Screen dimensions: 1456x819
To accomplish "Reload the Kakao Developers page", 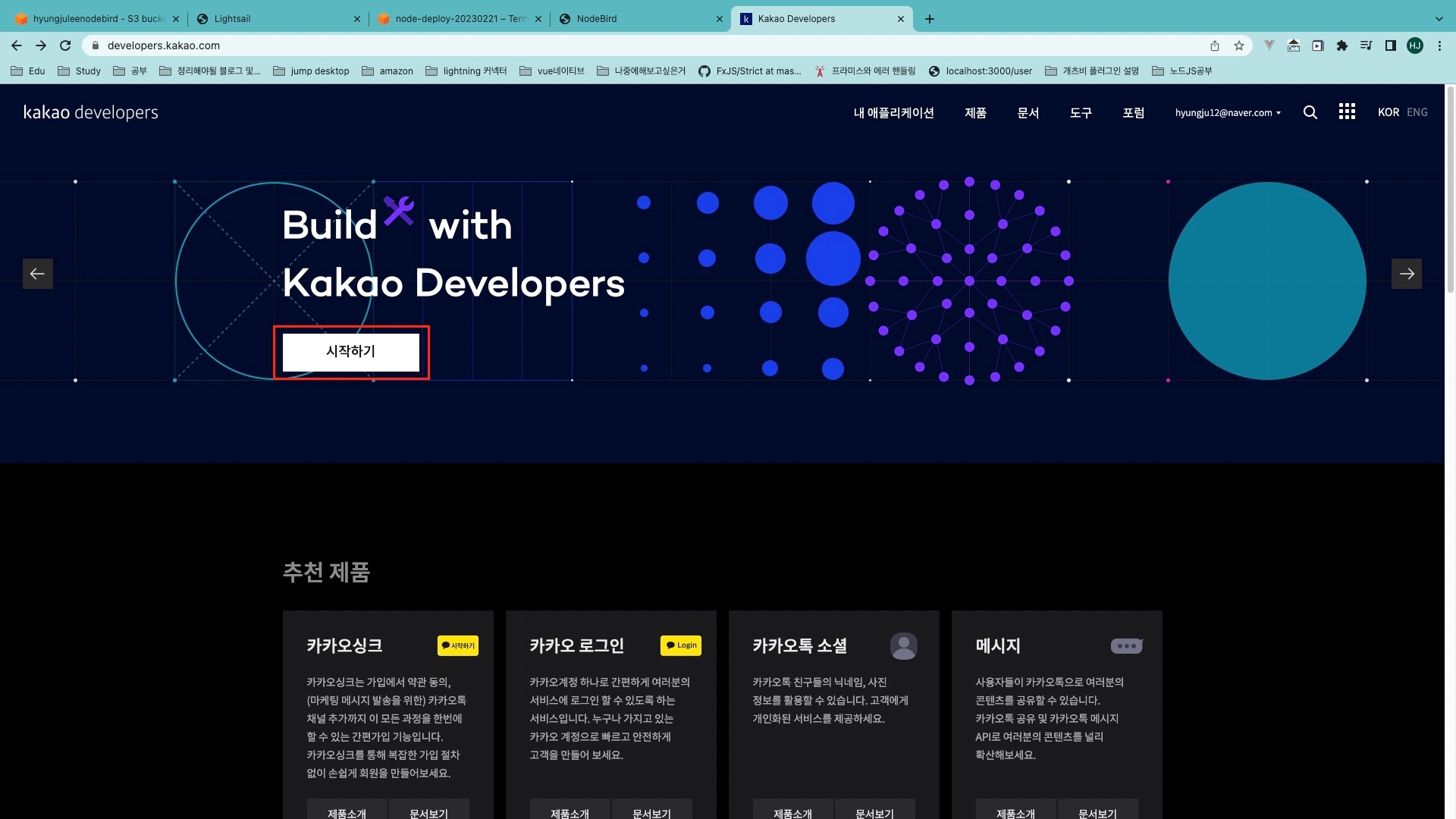I will pos(65,45).
